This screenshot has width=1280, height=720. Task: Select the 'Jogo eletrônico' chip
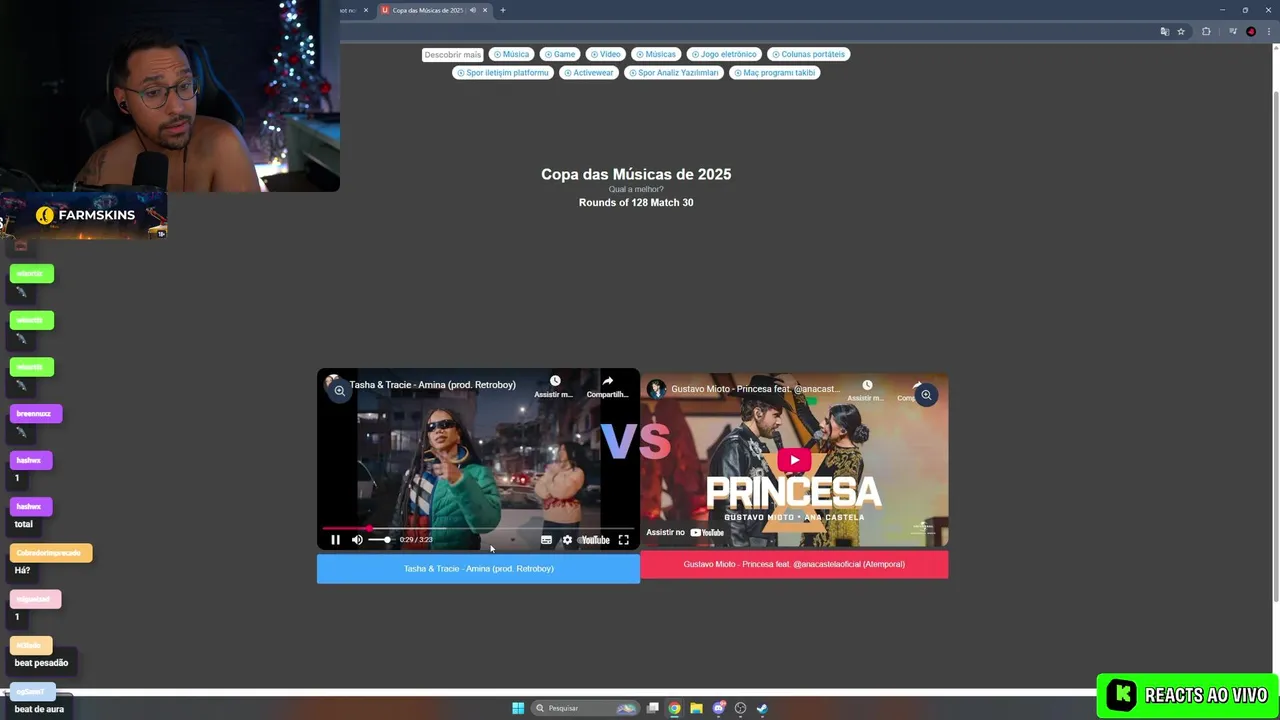(724, 54)
